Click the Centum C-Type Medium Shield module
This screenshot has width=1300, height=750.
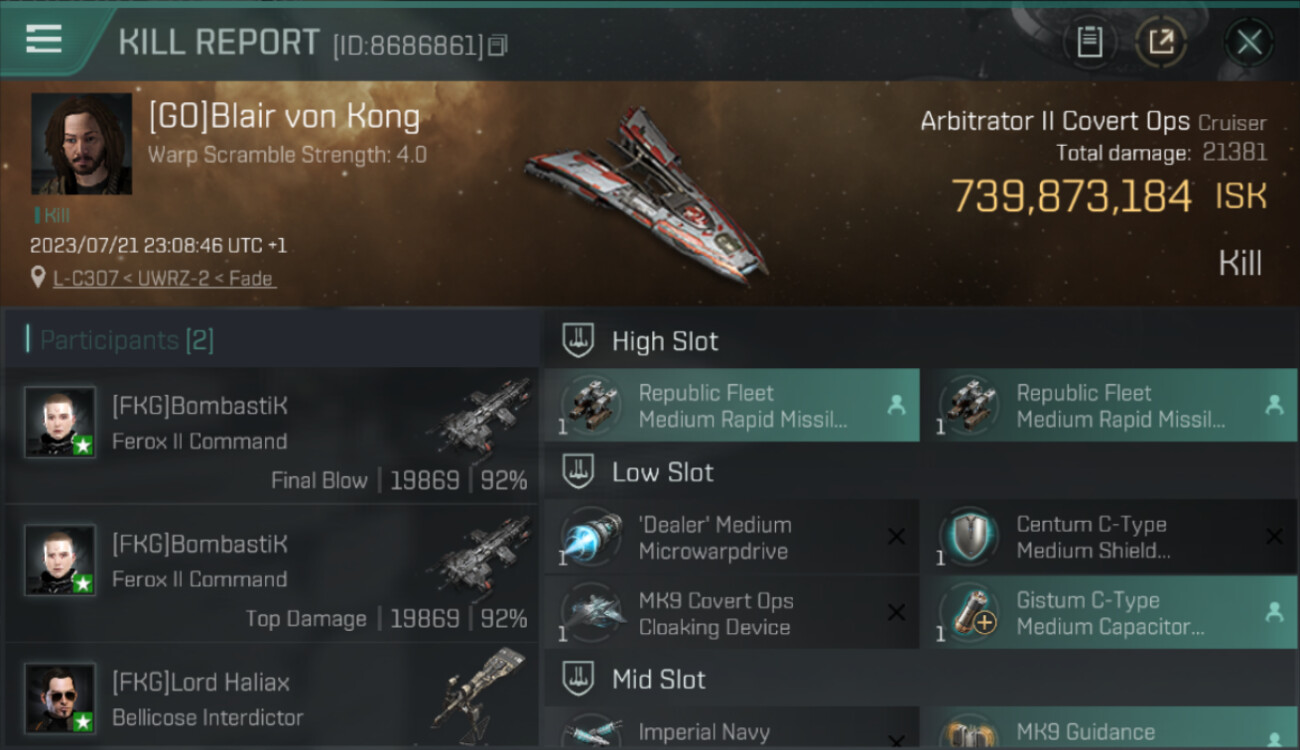pos(1109,537)
